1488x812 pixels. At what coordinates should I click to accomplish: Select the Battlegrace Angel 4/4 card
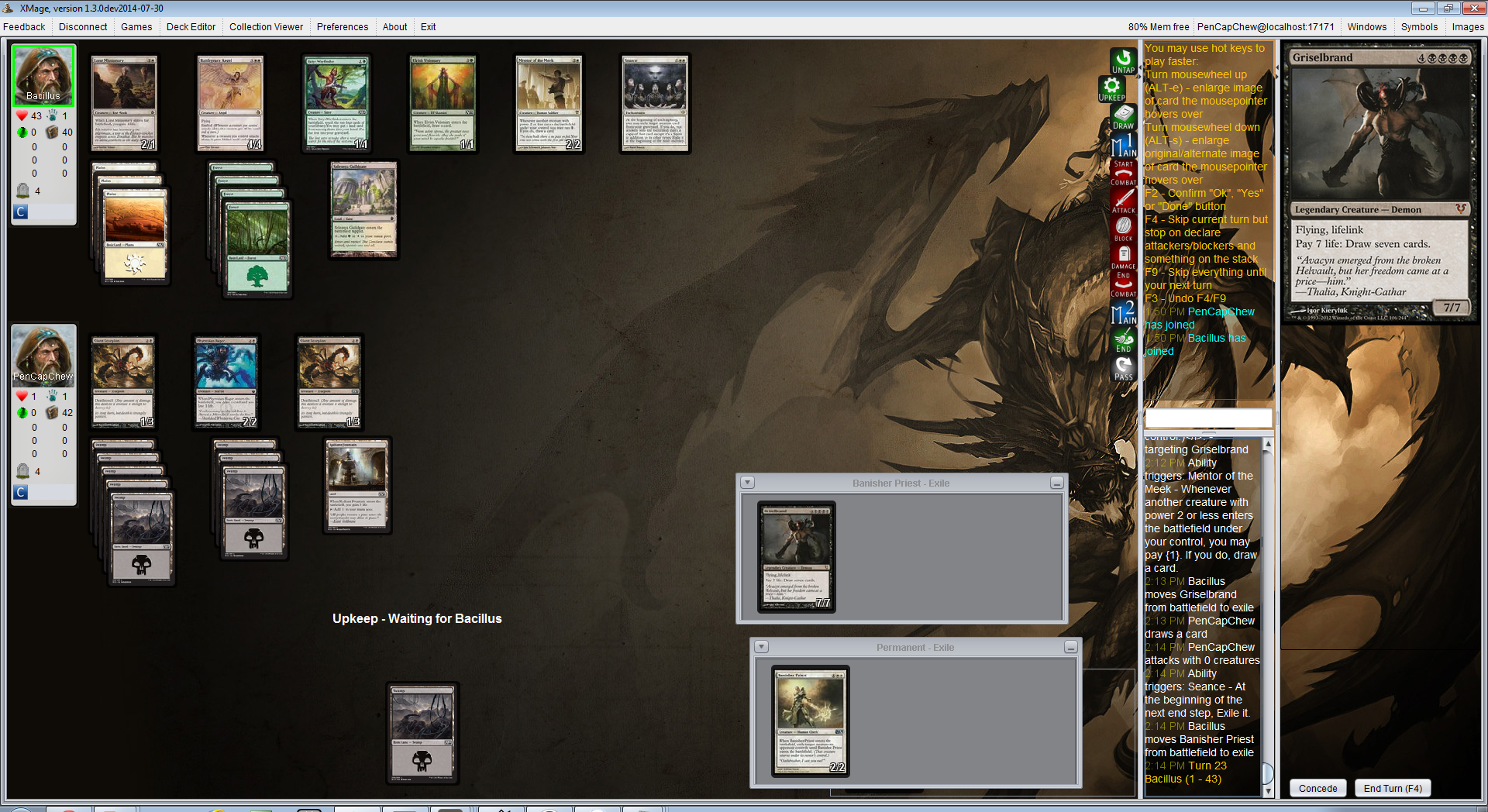[x=230, y=103]
